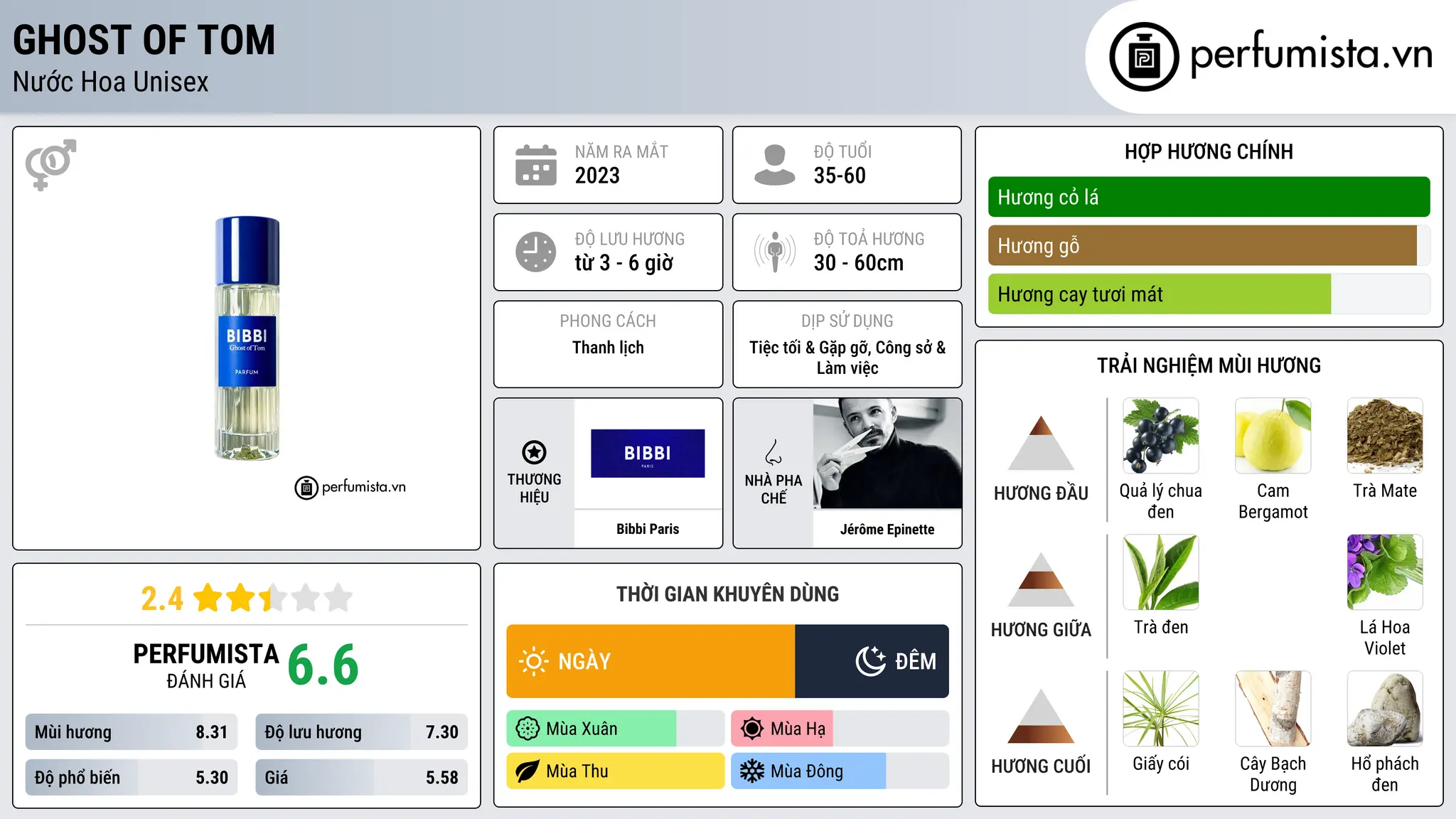The height and width of the screenshot is (819, 1456).
Task: Click the HỢP HƯƠNG CHÍNH heading
Action: pos(1209,151)
